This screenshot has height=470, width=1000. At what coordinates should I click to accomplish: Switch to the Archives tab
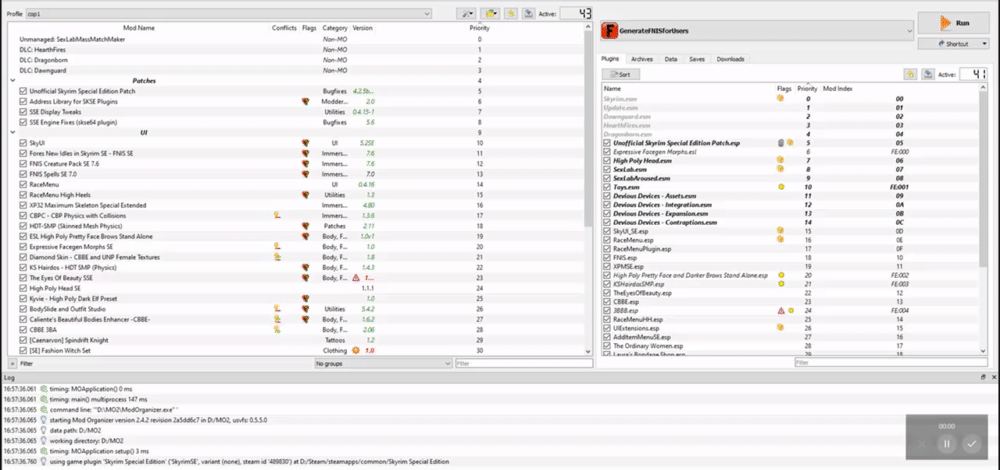642,59
